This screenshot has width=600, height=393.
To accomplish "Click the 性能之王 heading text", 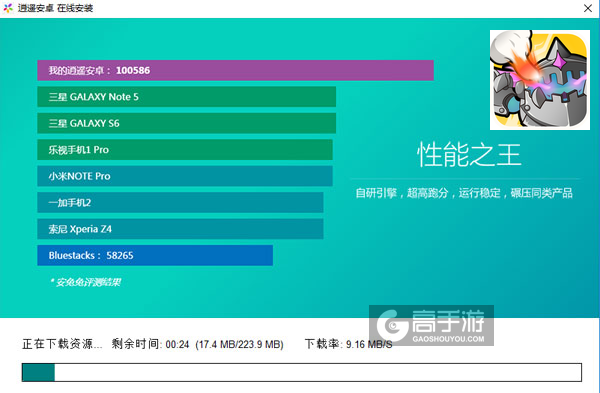I will [469, 155].
